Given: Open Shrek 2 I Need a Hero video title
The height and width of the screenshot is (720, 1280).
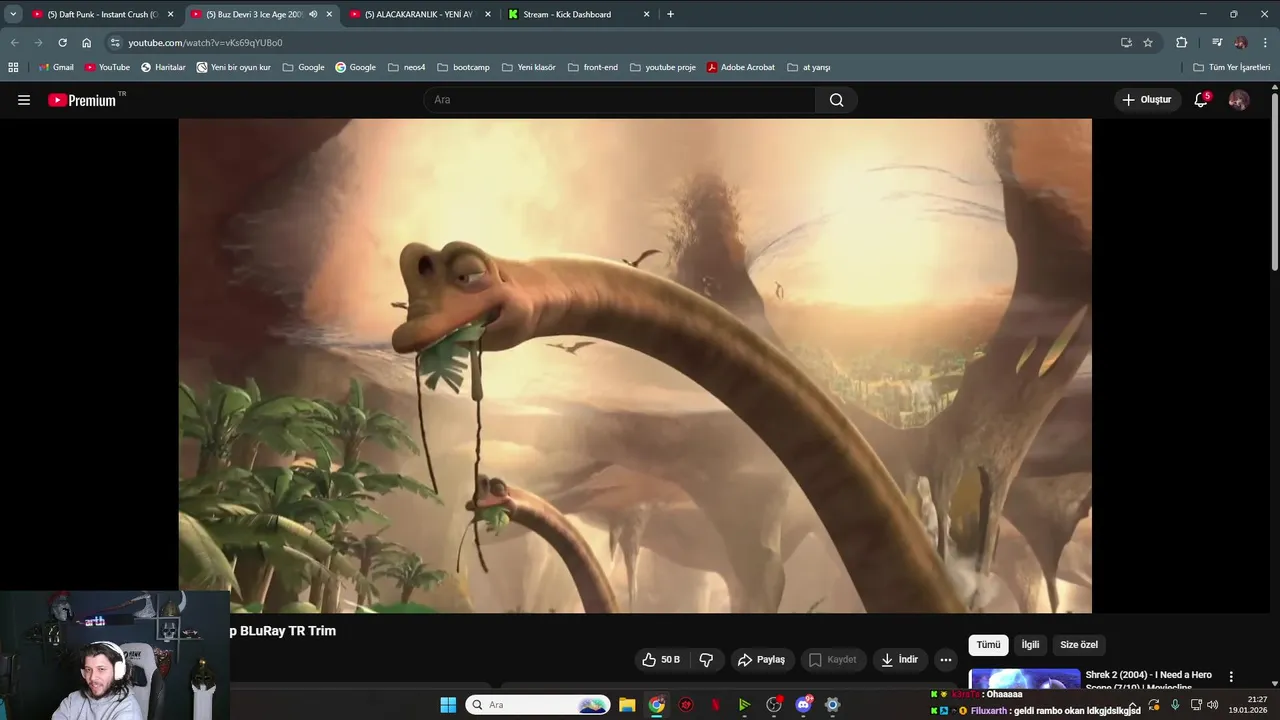Looking at the screenshot, I should pyautogui.click(x=1148, y=680).
